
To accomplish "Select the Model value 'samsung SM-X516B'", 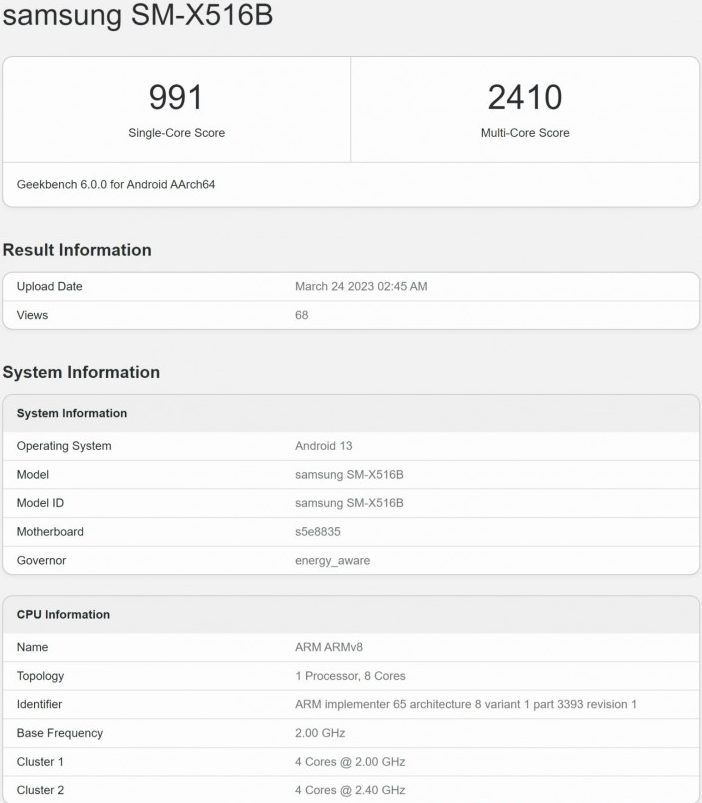I will (x=349, y=475).
